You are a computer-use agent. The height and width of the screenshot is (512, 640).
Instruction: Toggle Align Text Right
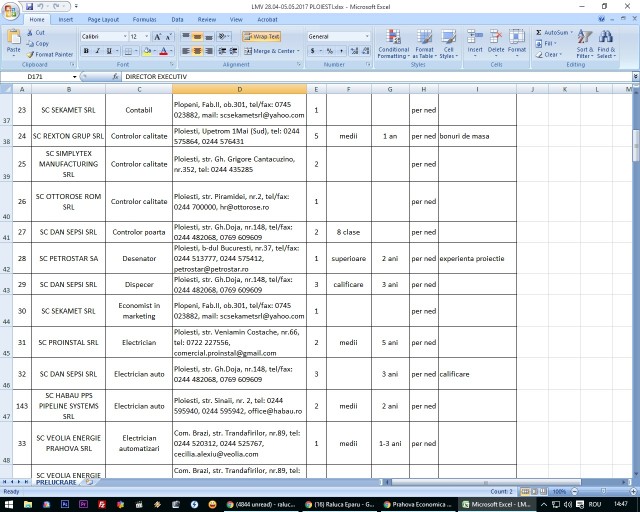pyautogui.click(x=209, y=51)
